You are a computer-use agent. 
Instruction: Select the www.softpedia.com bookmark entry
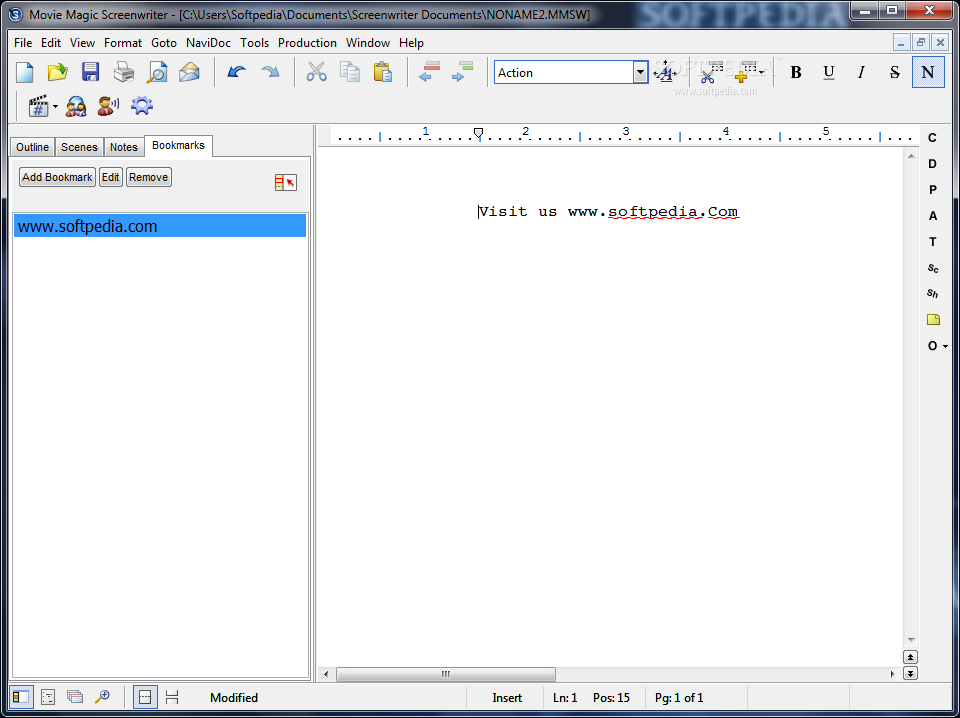(x=160, y=226)
